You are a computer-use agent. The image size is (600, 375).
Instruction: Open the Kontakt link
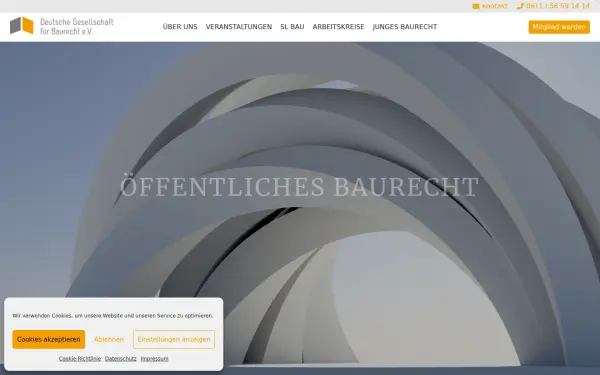point(494,6)
